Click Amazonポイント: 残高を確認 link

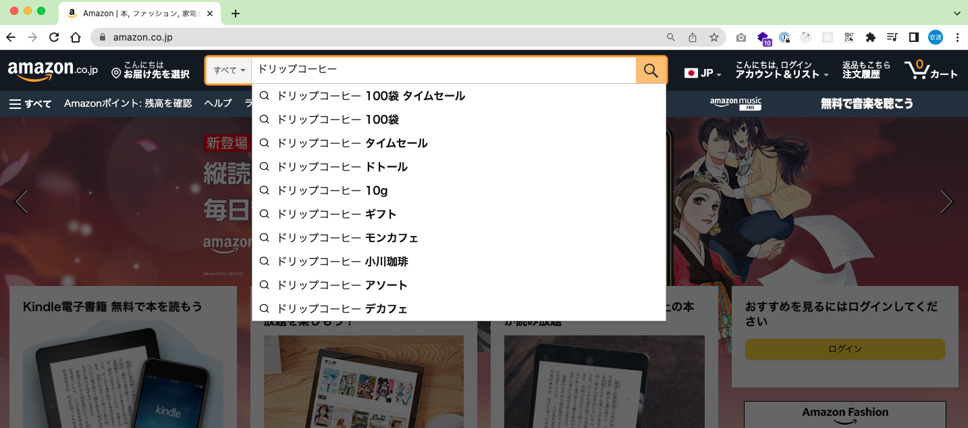click(127, 104)
